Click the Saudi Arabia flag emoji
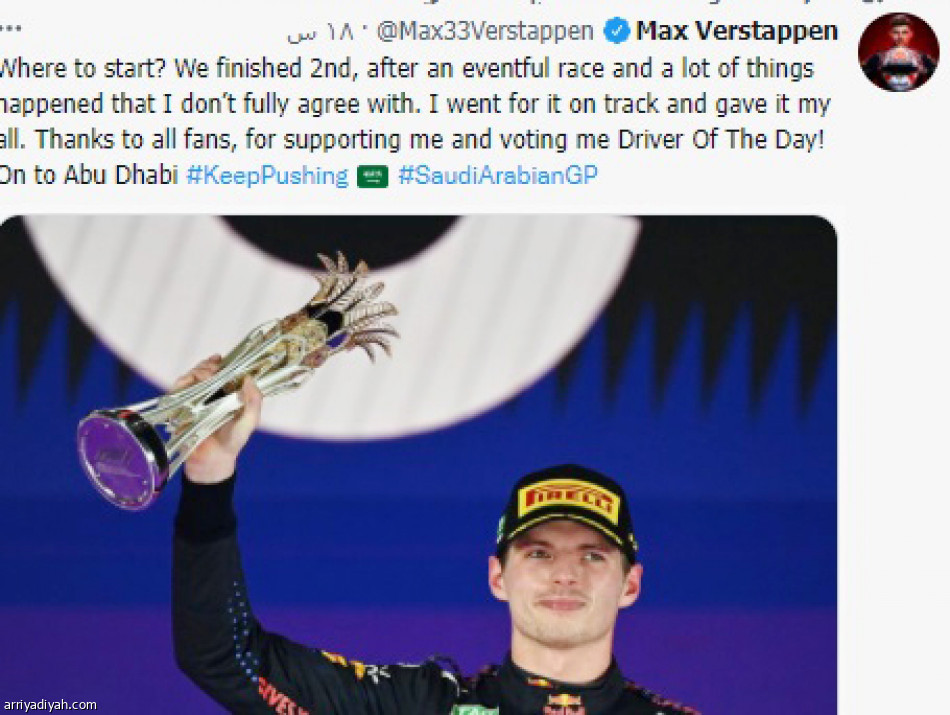The image size is (950, 715). 372,177
